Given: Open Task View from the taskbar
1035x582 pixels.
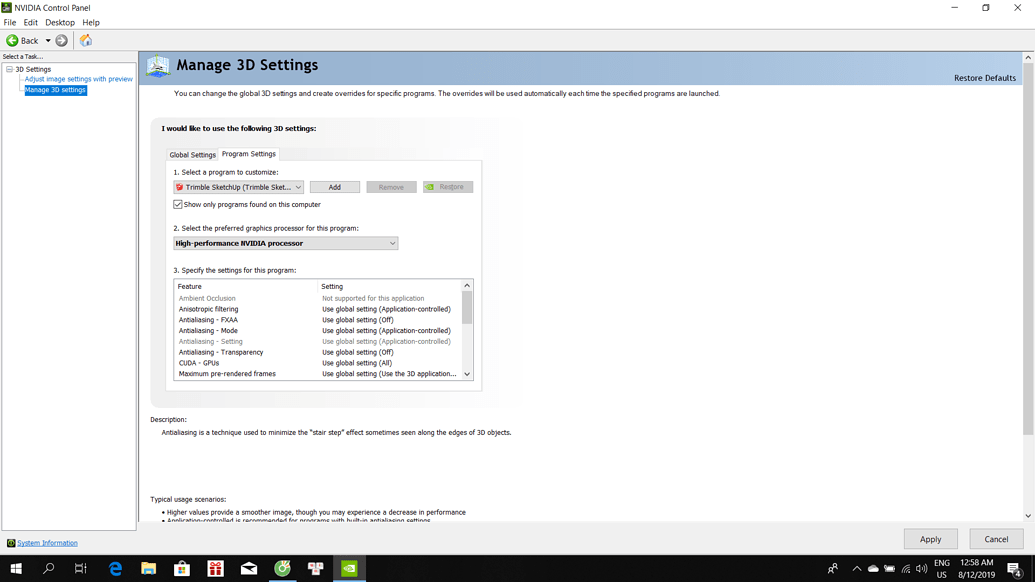Looking at the screenshot, I should [81, 570].
